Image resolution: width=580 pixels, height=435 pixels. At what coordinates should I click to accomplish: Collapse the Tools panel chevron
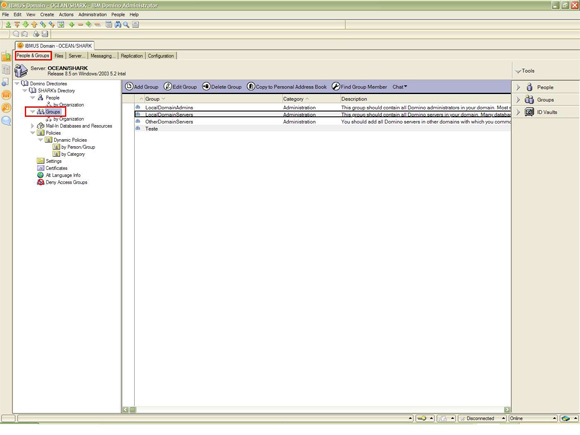[518, 71]
